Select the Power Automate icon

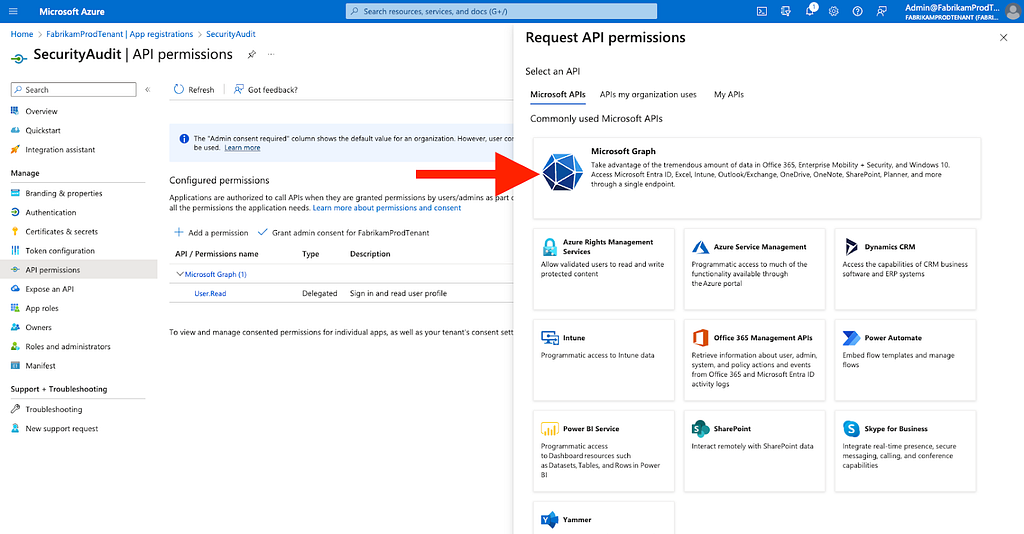[851, 338]
